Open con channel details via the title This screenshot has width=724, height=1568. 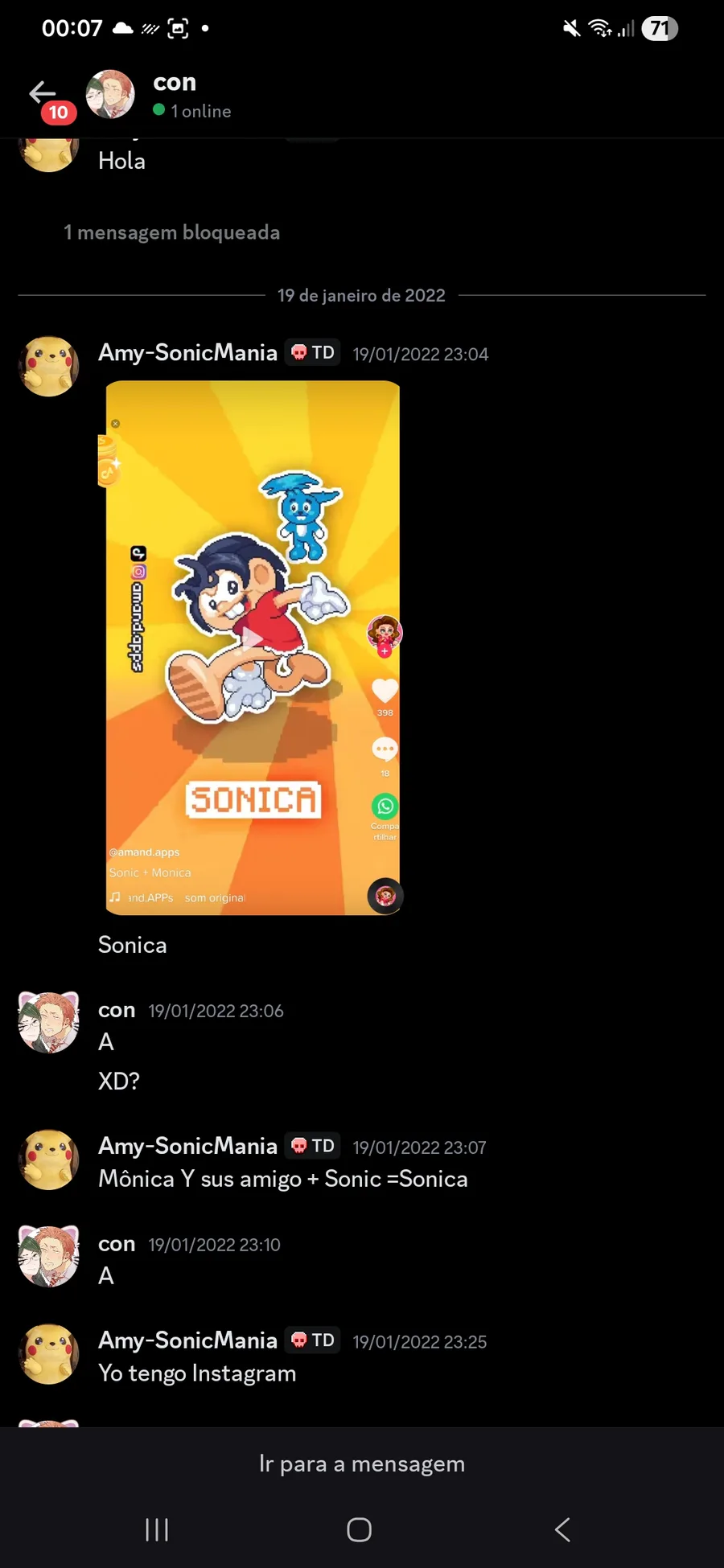[175, 83]
